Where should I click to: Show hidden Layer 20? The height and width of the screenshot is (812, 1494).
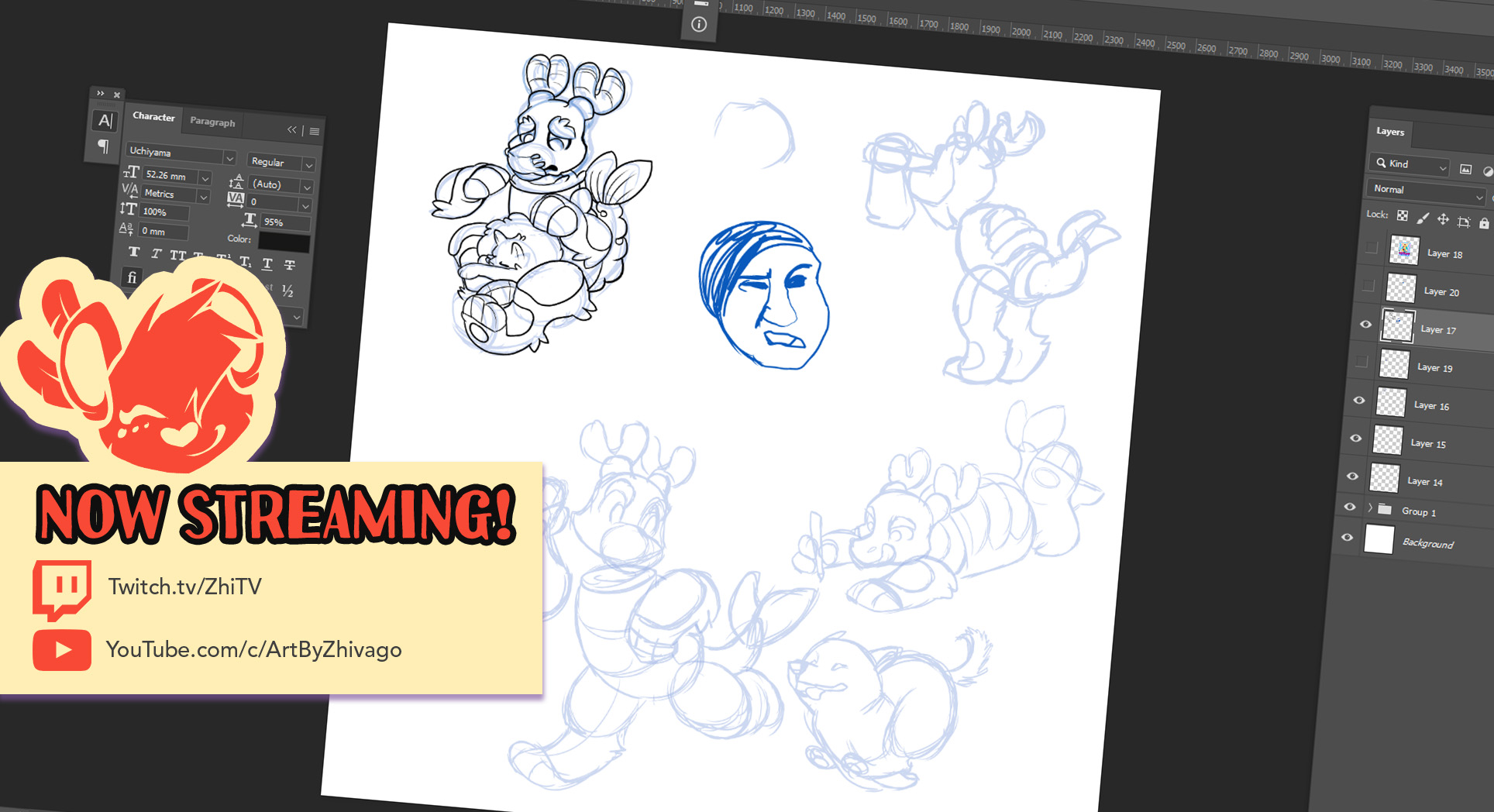click(1368, 286)
